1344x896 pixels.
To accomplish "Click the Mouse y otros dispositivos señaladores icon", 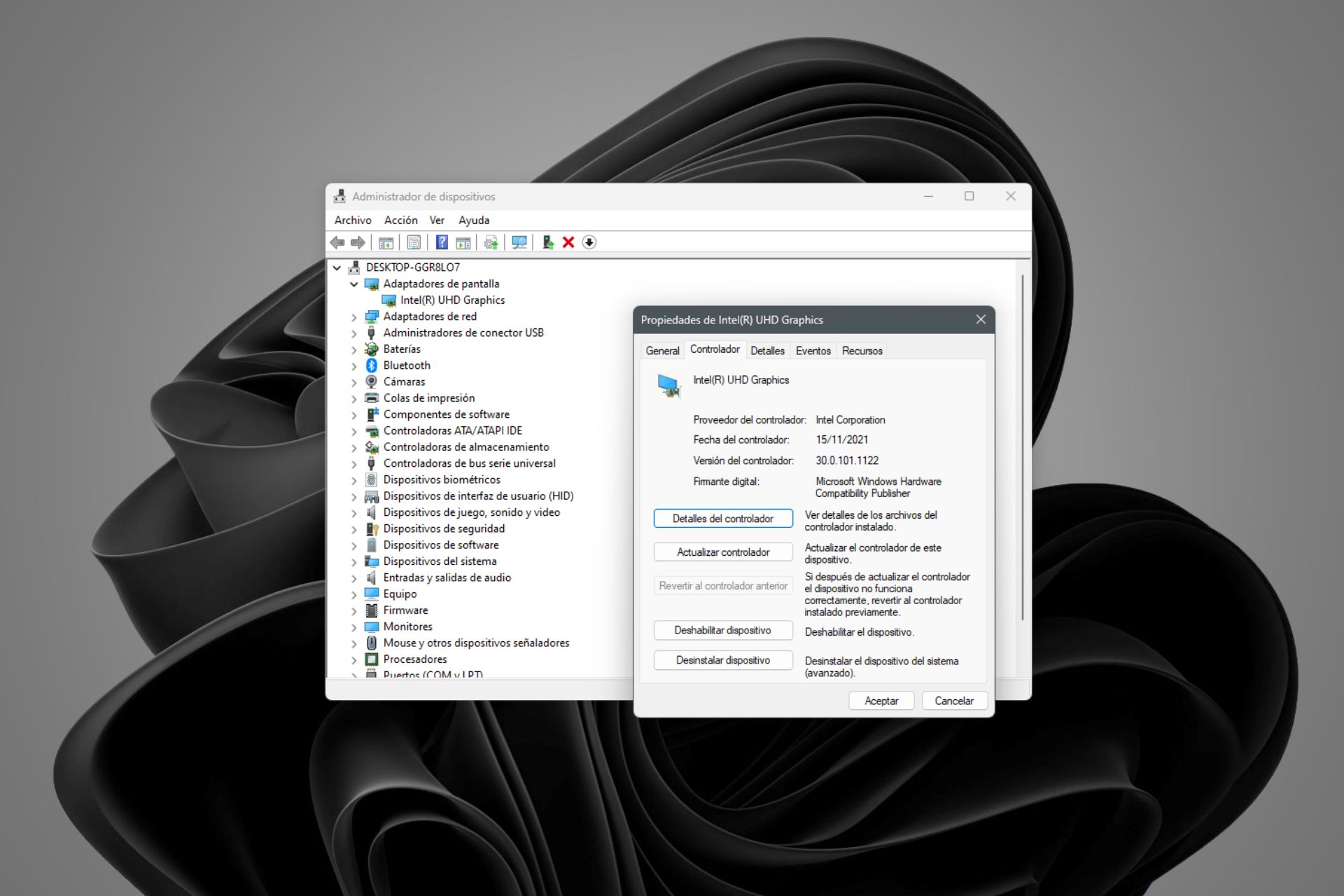I will [372, 643].
